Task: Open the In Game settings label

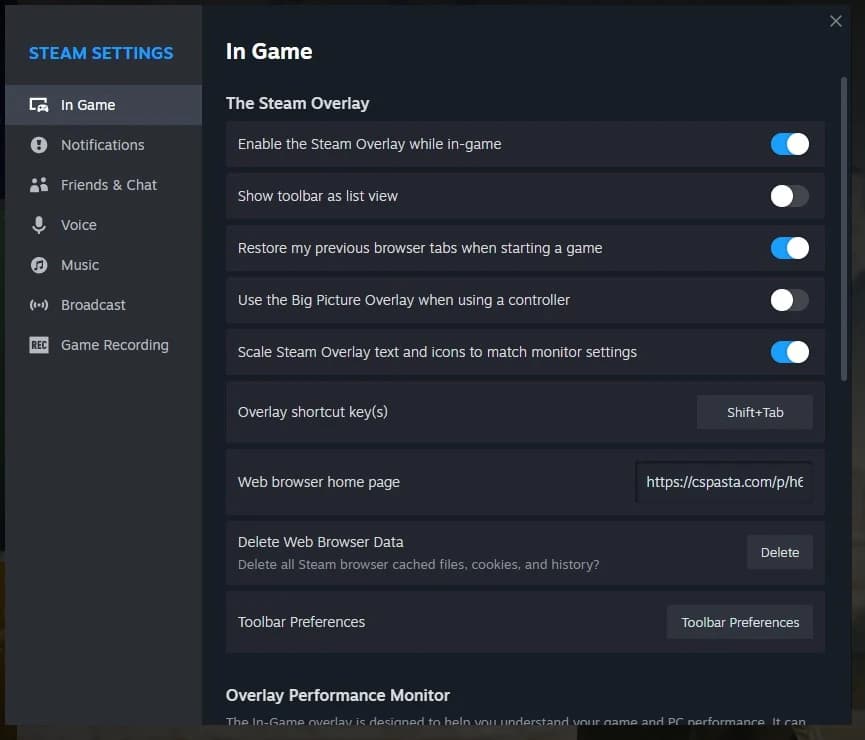Action: (88, 105)
